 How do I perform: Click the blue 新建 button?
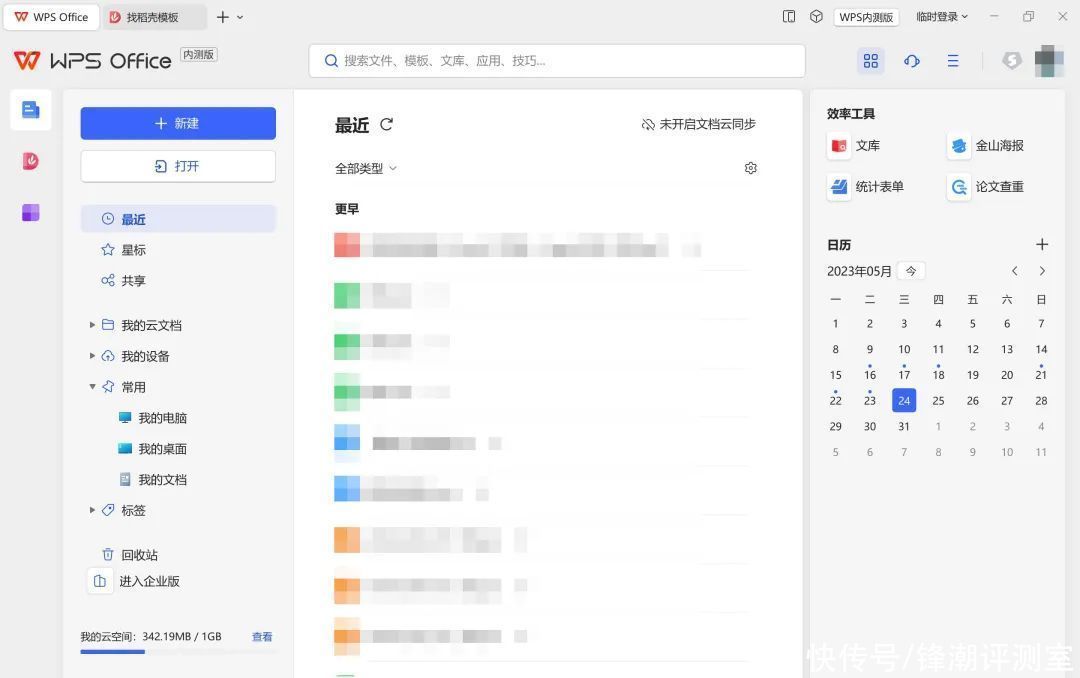pos(178,123)
